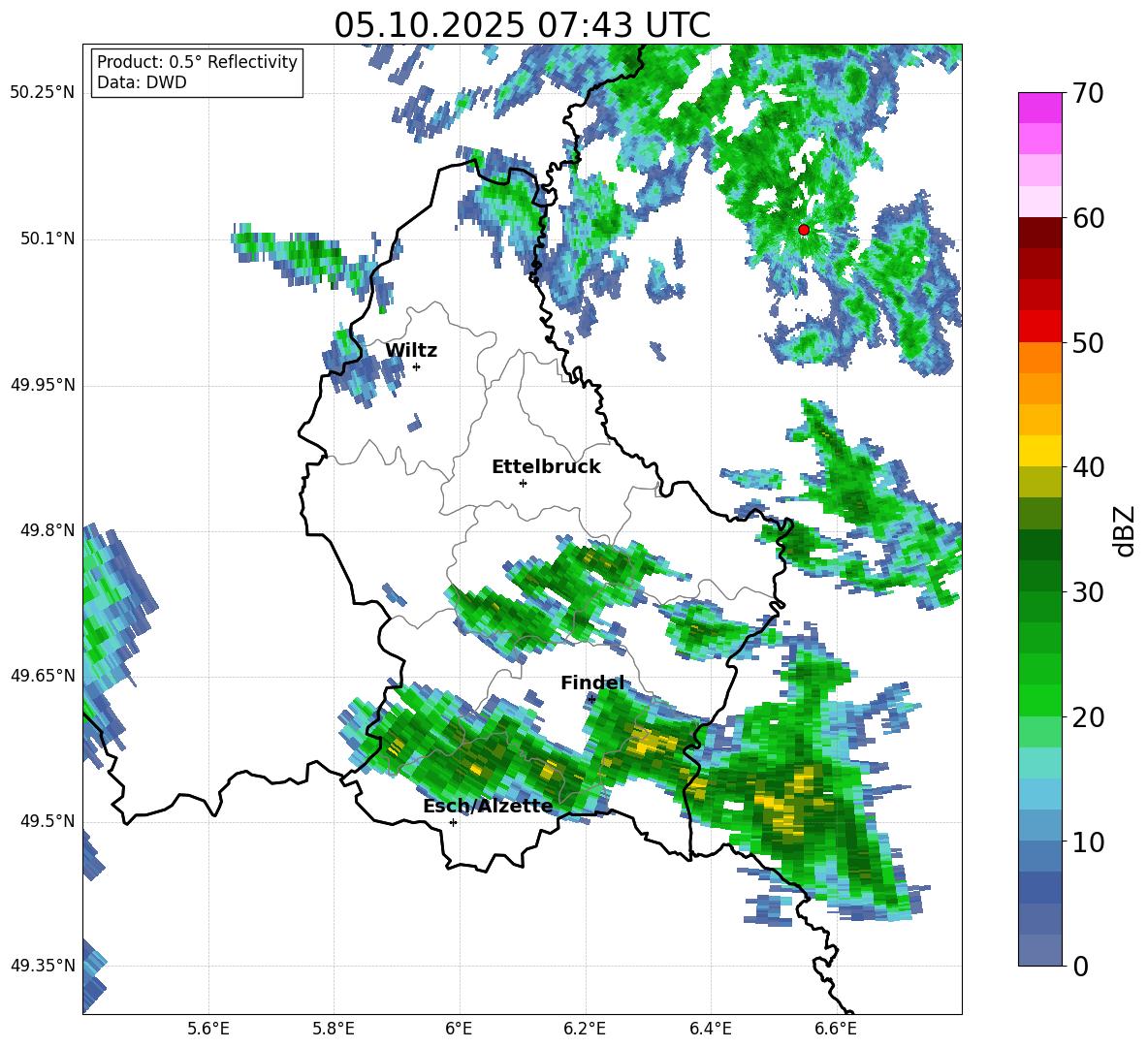Viewport: 1148px width, 1048px height.
Task: Click the 49.95°N latitude label
Action: coord(42,384)
